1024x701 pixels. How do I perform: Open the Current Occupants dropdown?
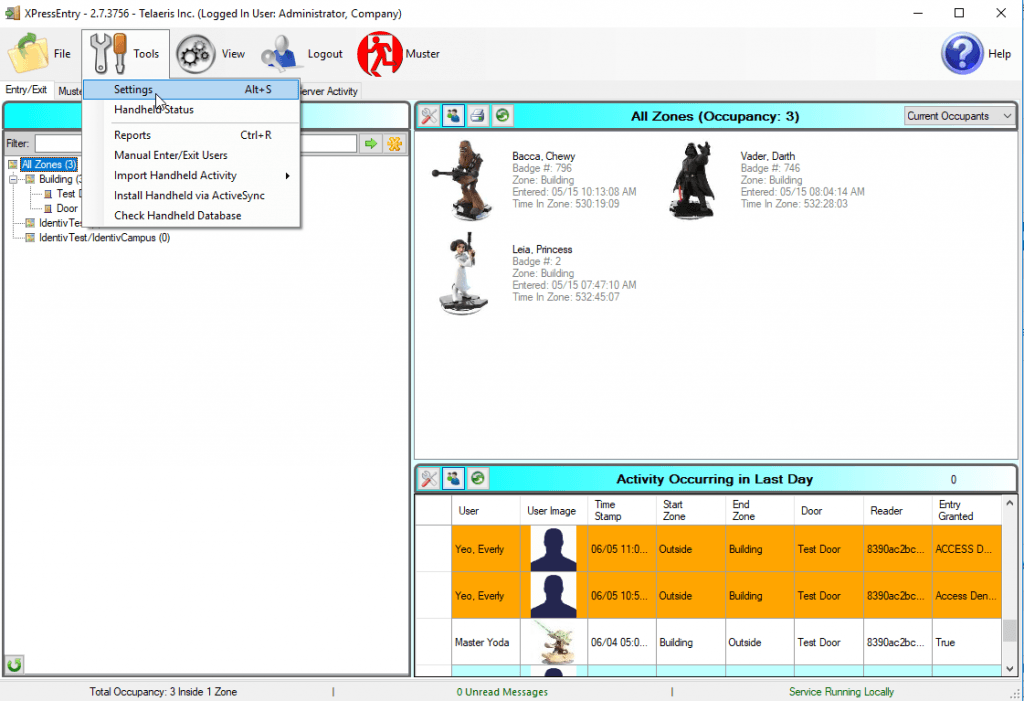[x=959, y=116]
